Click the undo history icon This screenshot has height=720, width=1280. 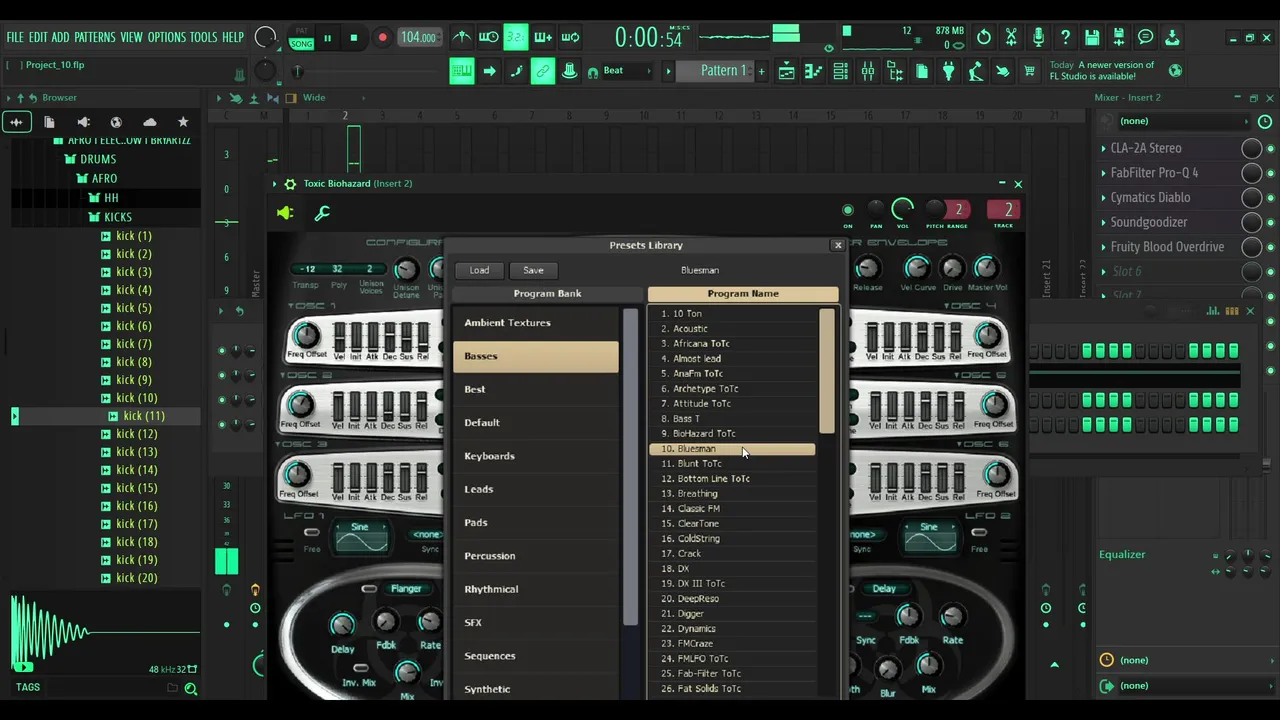point(984,38)
